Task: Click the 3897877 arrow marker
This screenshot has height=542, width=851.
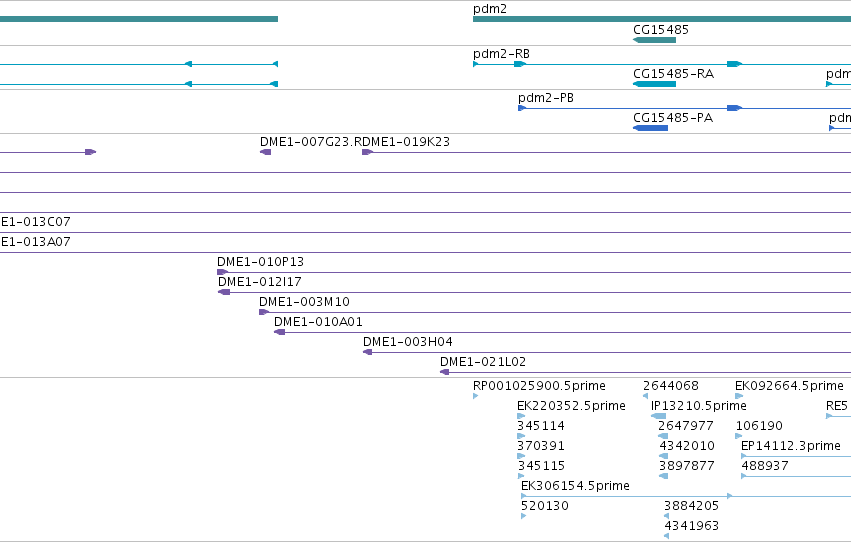Action: click(663, 476)
